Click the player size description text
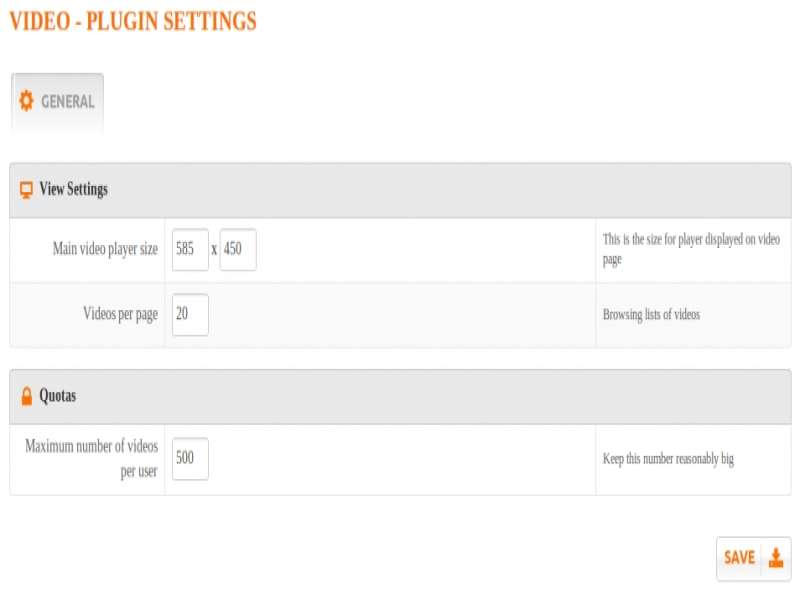 (690, 249)
